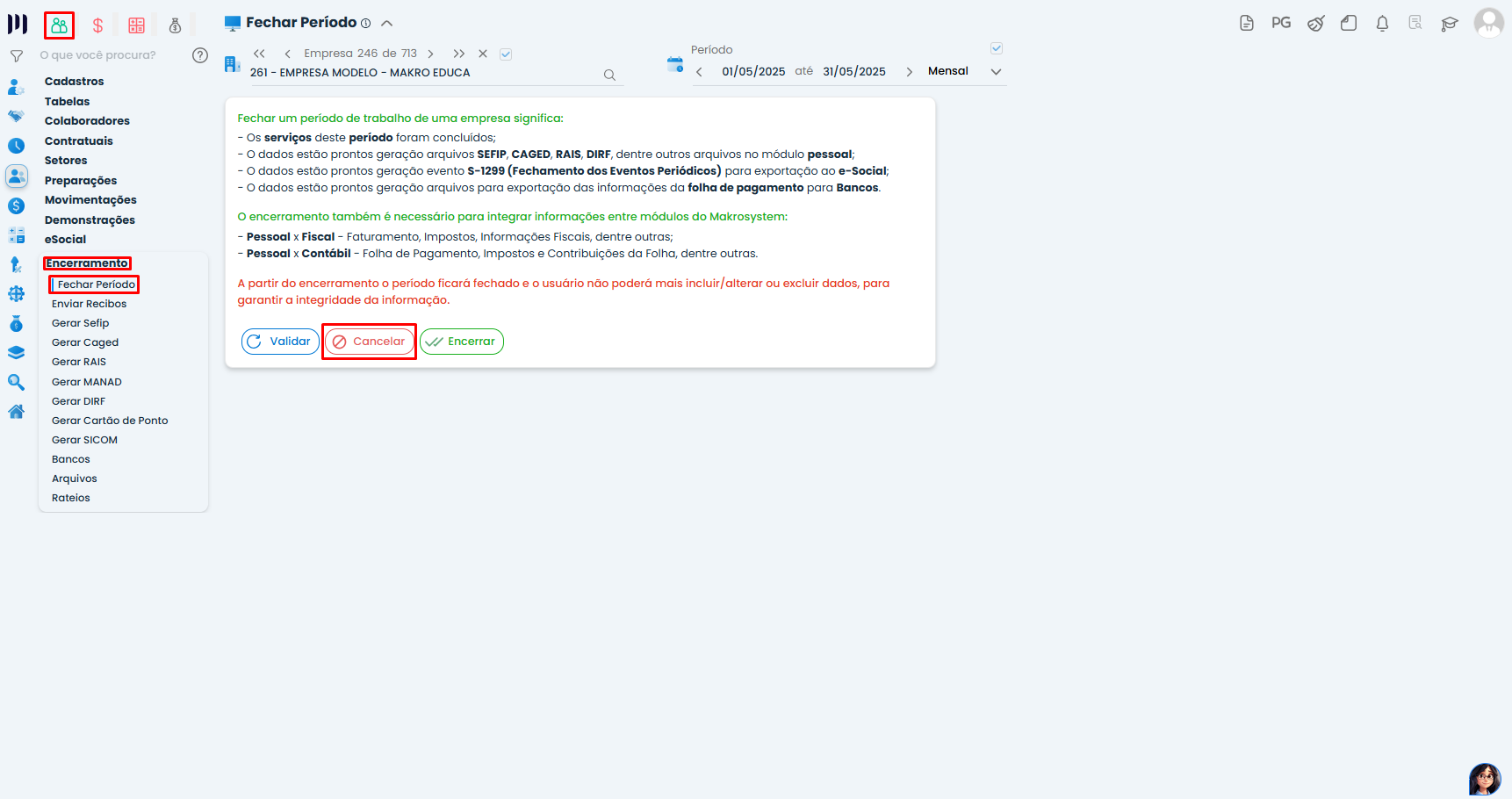Go to previous company

pyautogui.click(x=287, y=54)
